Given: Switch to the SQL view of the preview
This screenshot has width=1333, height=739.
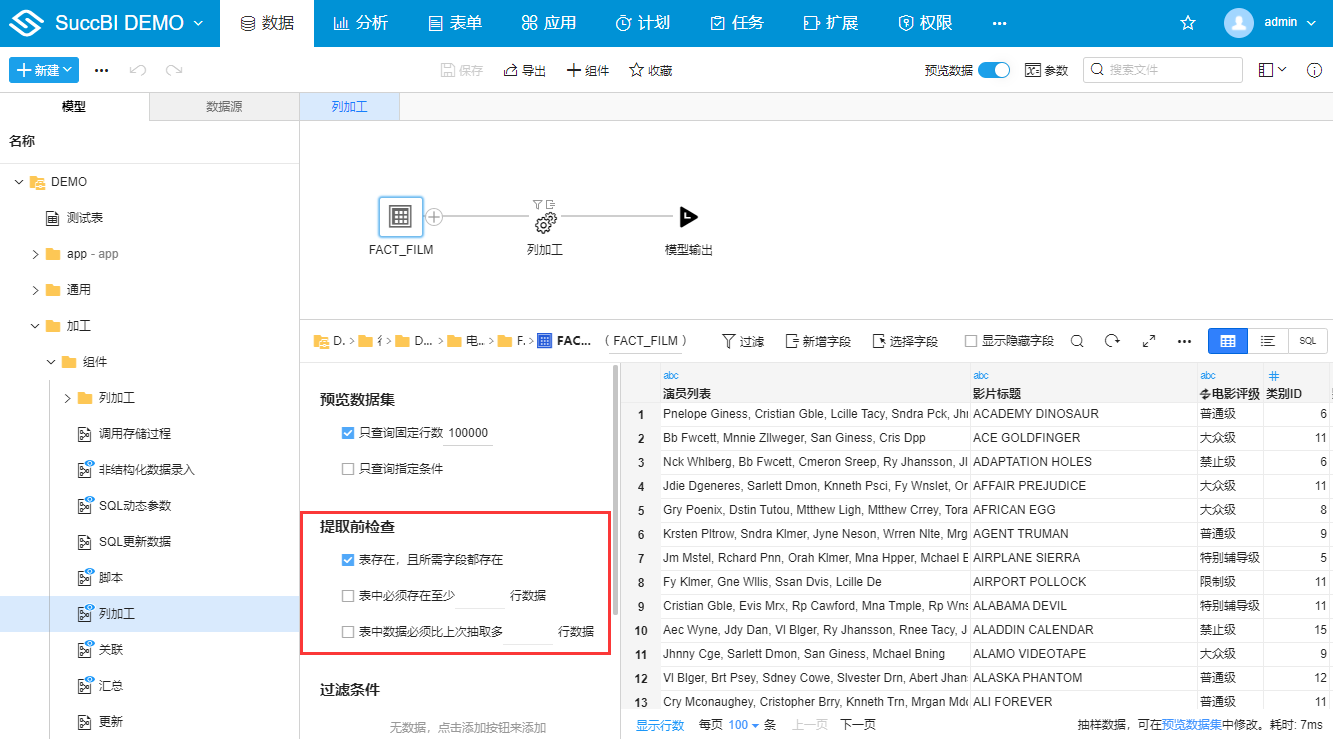Looking at the screenshot, I should click(x=1306, y=340).
